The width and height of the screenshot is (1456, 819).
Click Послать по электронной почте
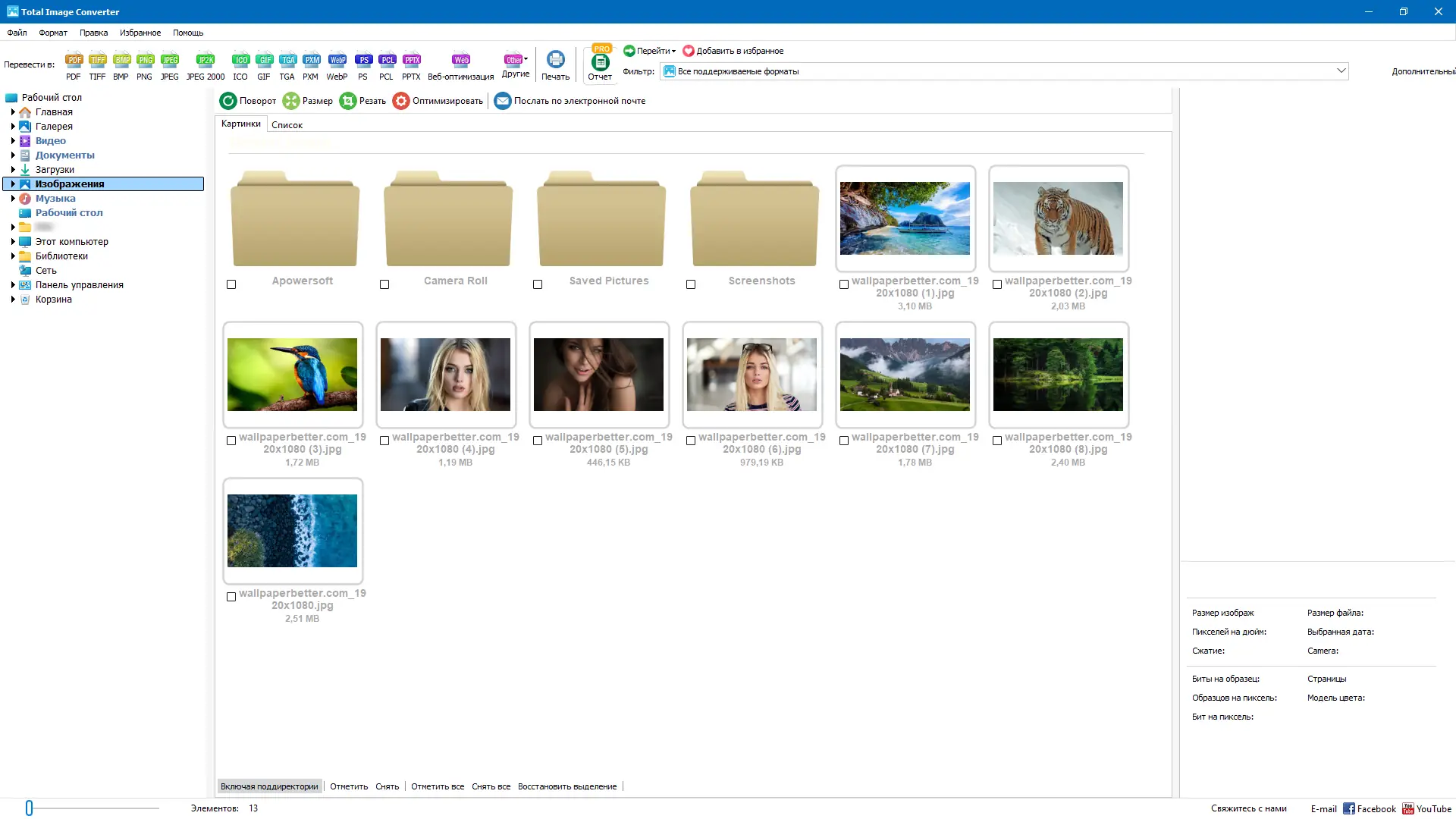[570, 100]
